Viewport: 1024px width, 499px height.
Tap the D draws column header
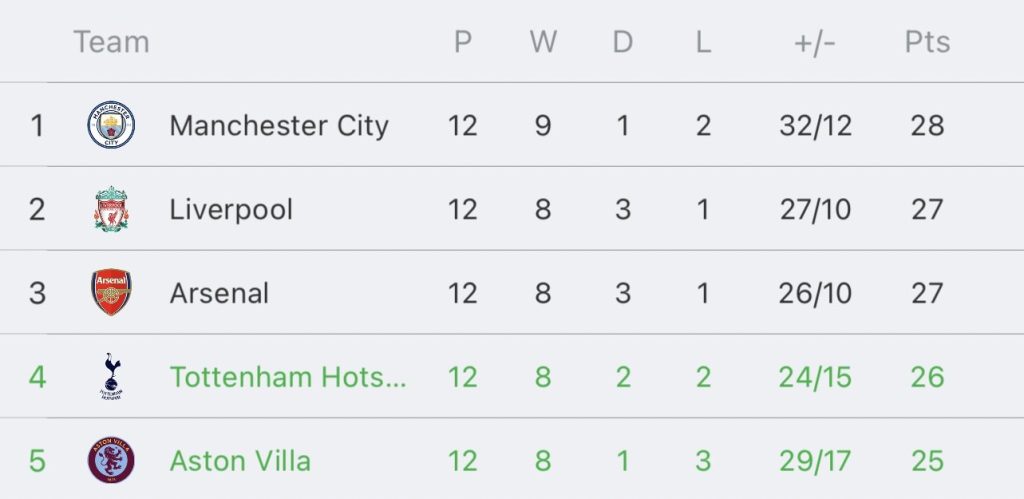(x=623, y=42)
